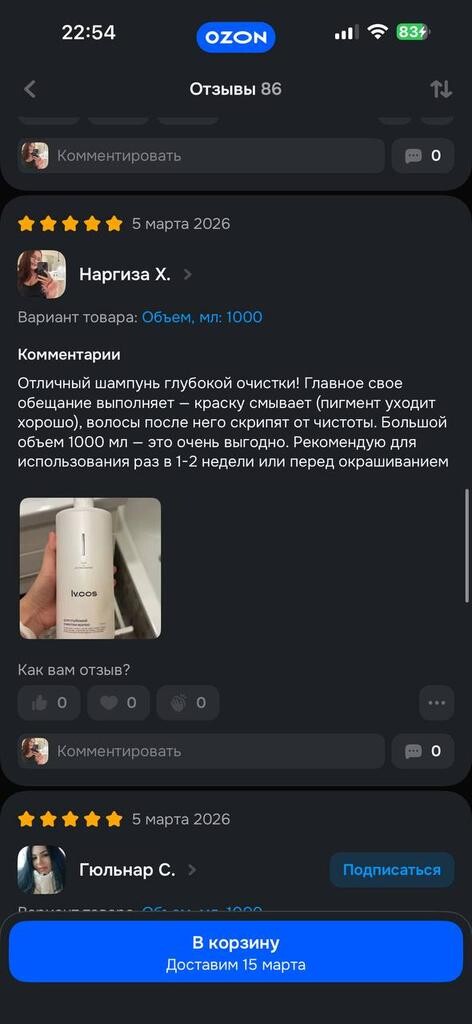Image resolution: width=472 pixels, height=1024 pixels.
Task: Mark Наргиза's review with heart reaction
Action: tap(118, 703)
